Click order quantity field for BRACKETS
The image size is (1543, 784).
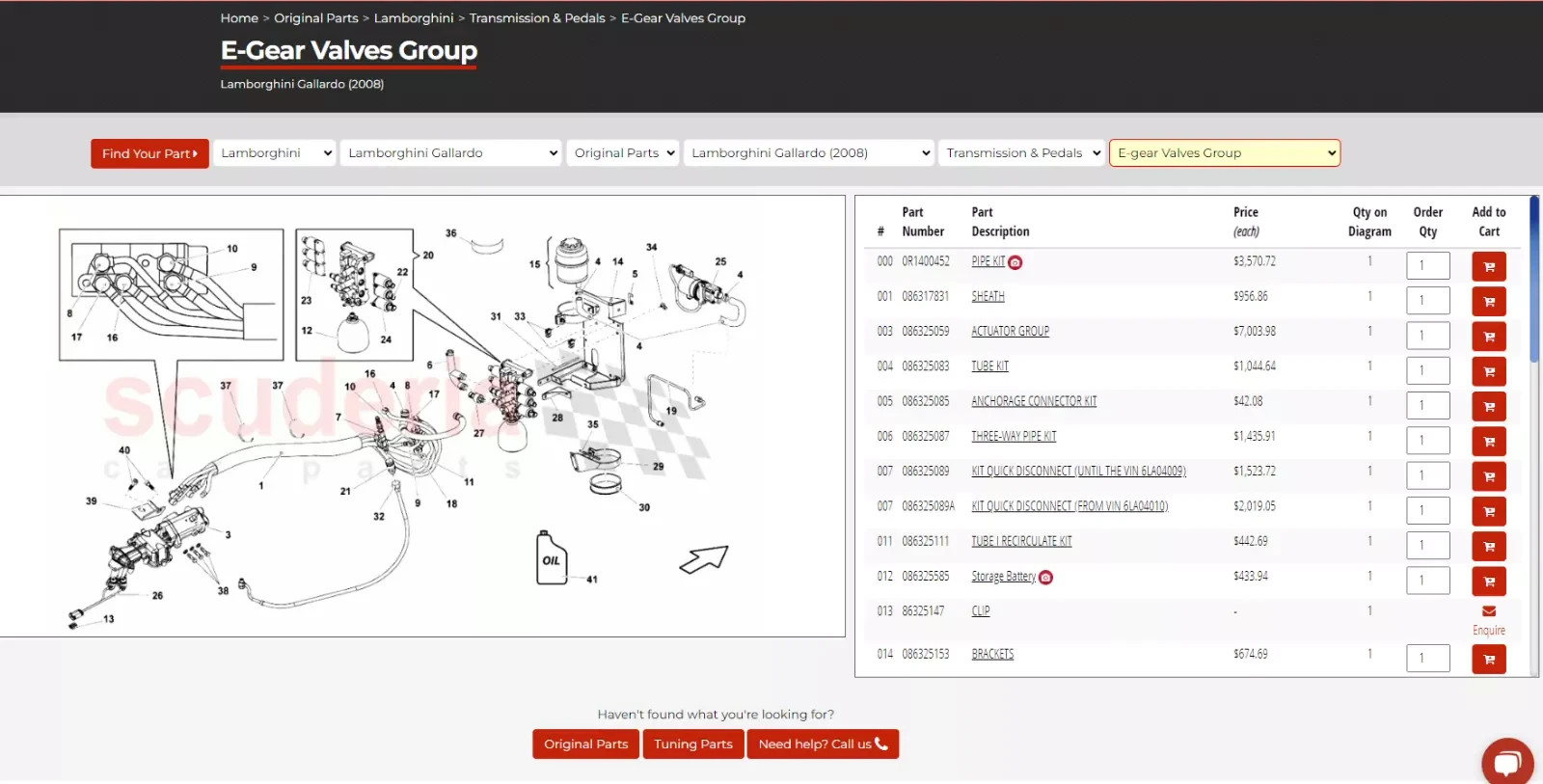pyautogui.click(x=1428, y=659)
